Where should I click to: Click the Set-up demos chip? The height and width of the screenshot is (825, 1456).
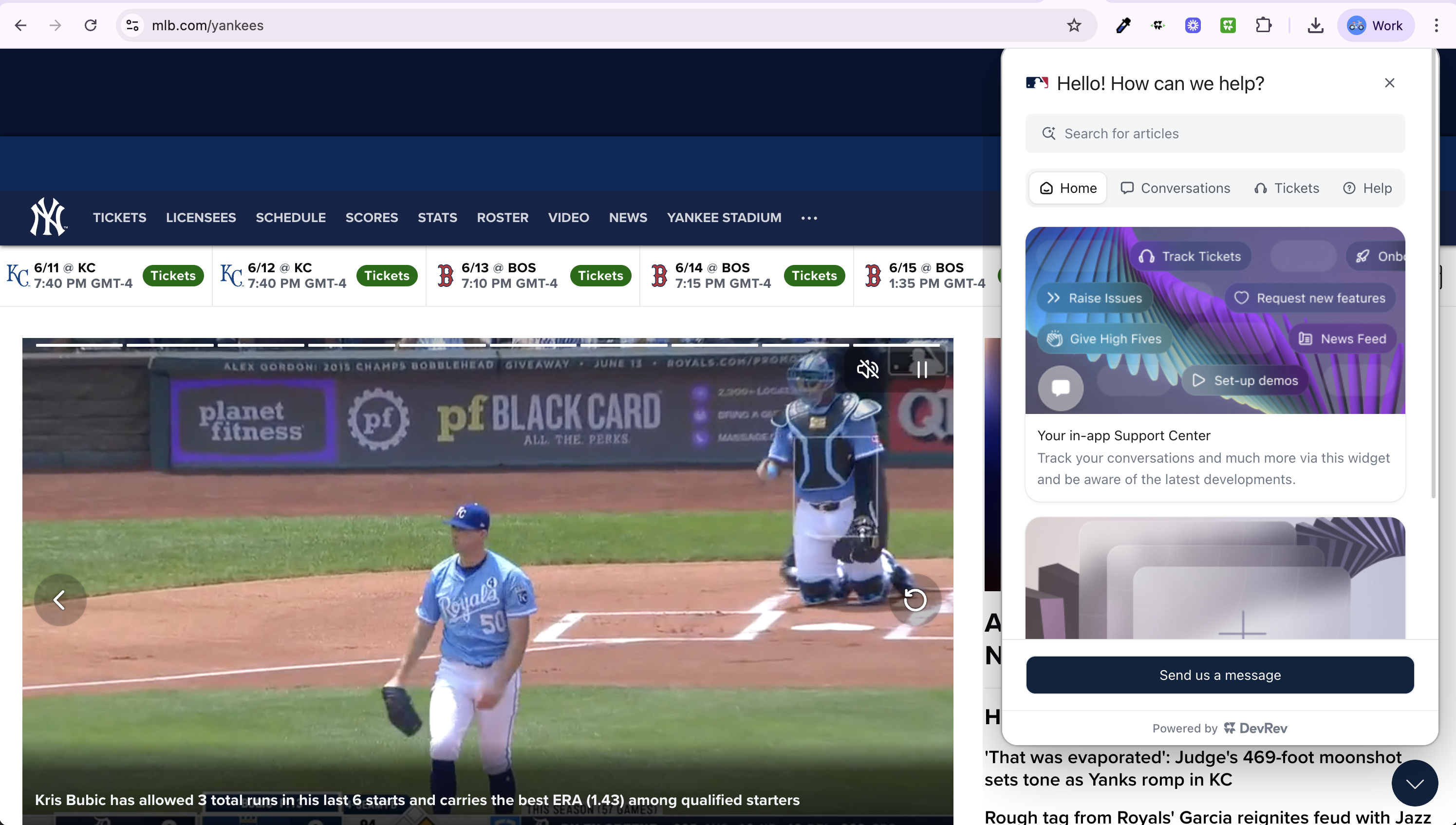[1245, 380]
